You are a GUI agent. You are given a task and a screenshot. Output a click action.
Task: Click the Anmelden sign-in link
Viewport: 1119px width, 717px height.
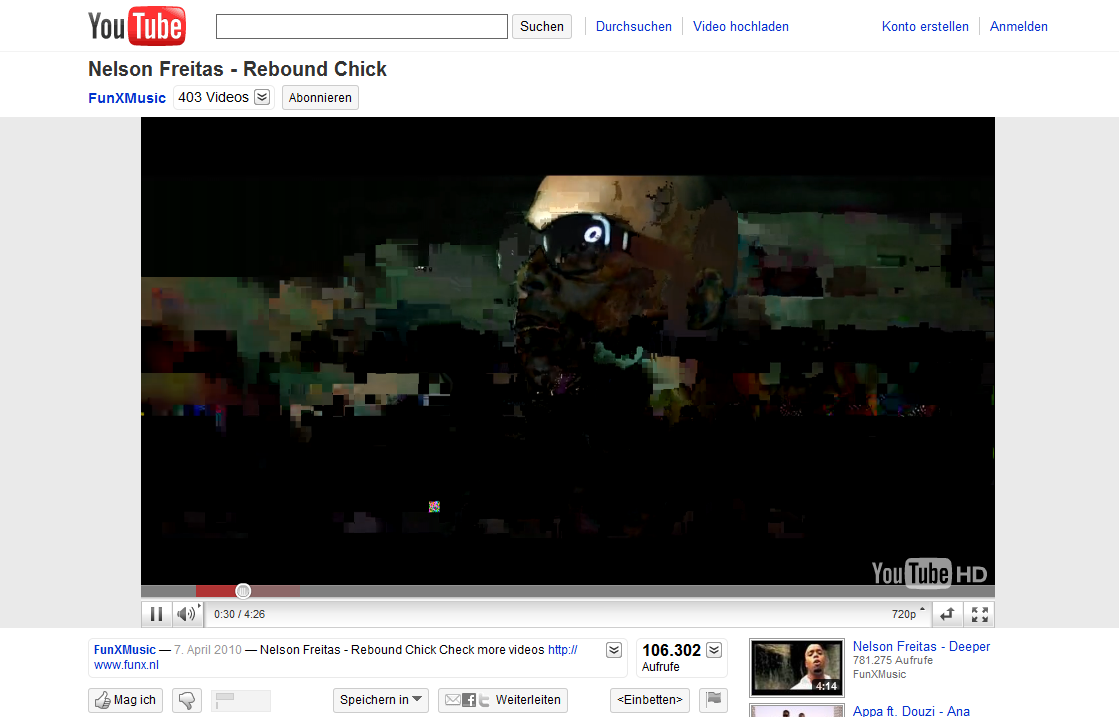(x=1019, y=26)
